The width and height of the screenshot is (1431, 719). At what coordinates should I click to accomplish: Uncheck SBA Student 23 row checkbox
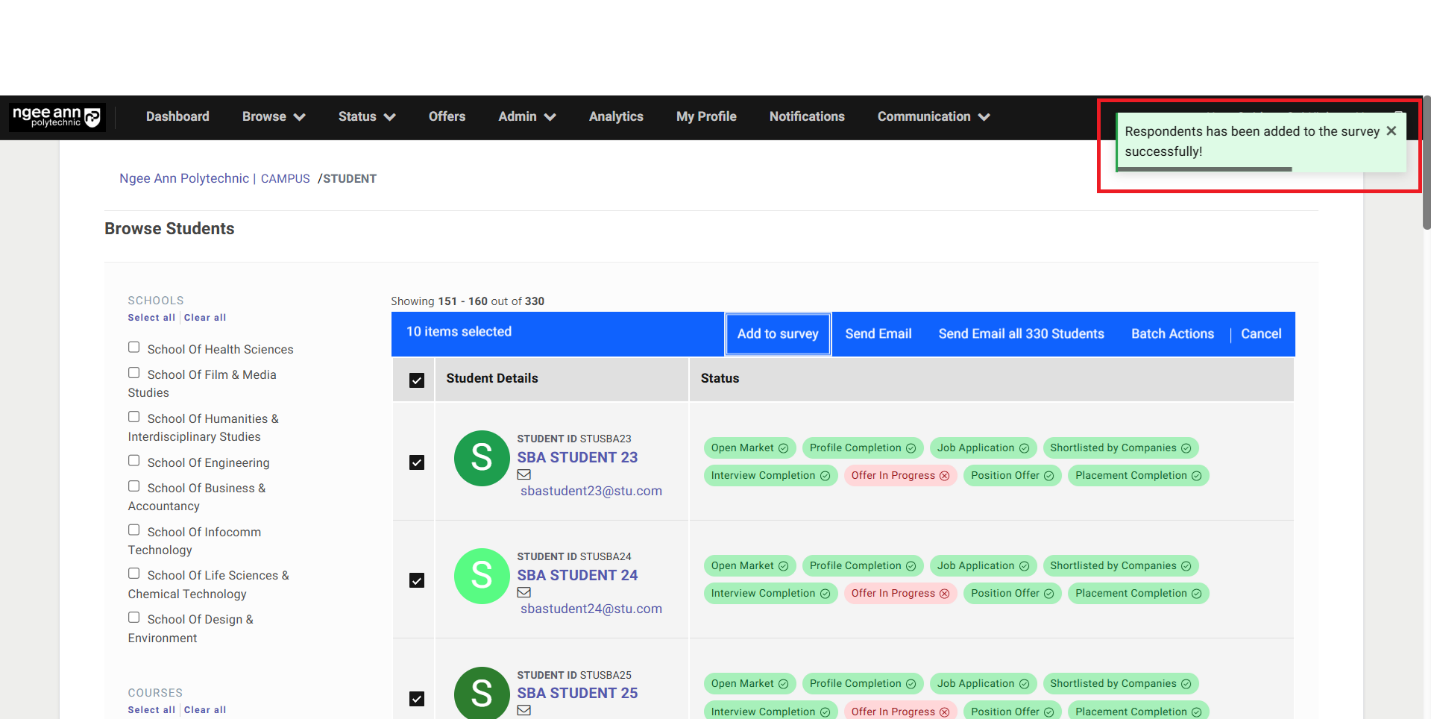pyautogui.click(x=417, y=462)
